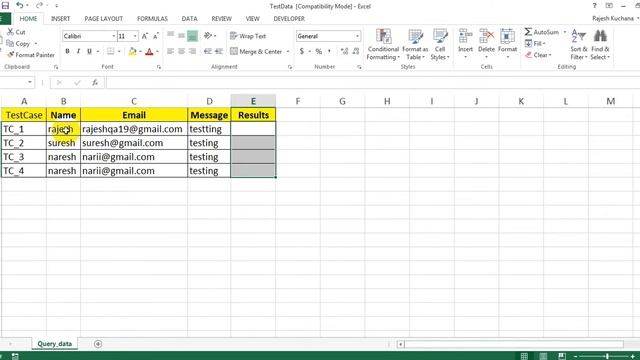The image size is (640, 360).
Task: Switch to the FORMULAS tab
Action: [152, 19]
